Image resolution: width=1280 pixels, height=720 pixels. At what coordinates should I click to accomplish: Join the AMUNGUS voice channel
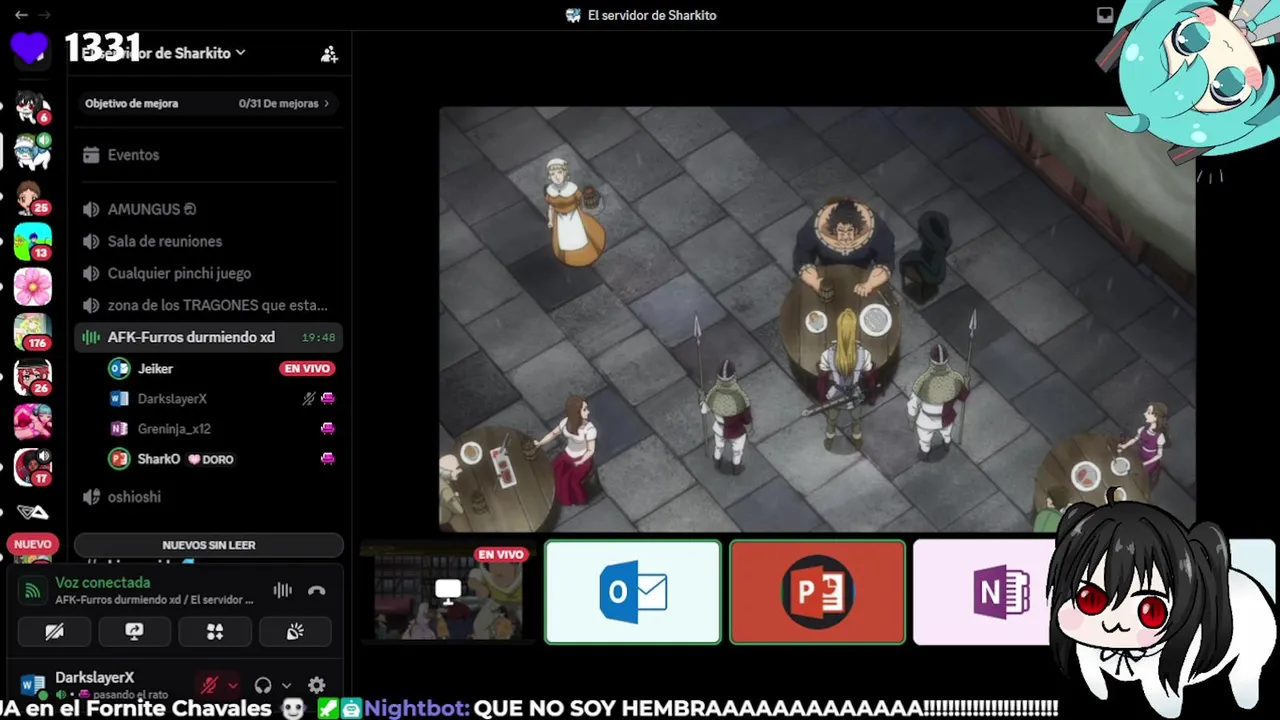point(208,209)
